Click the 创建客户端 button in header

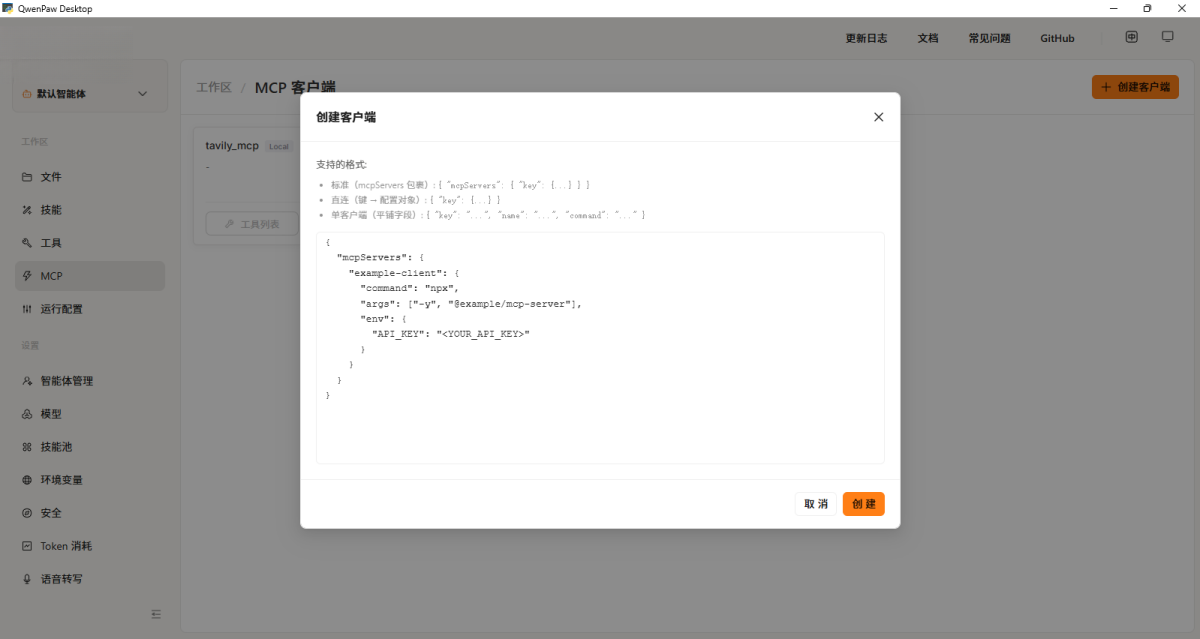tap(1135, 87)
